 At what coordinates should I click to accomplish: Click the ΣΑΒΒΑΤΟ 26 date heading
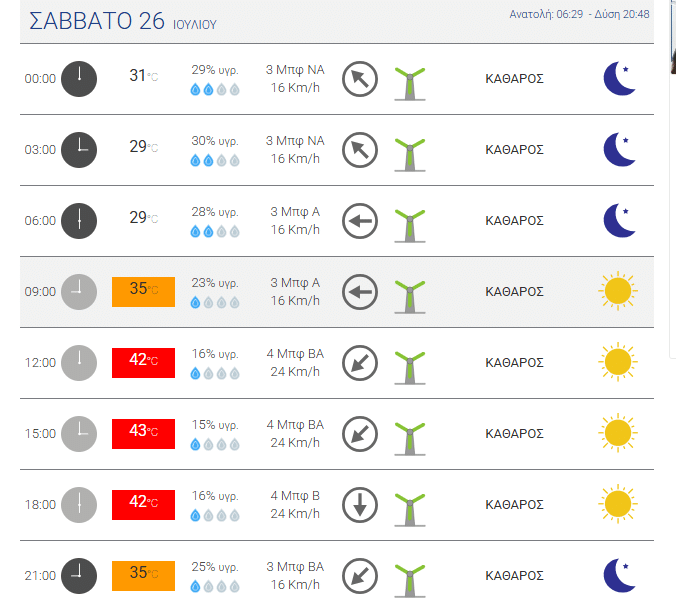[97, 21]
